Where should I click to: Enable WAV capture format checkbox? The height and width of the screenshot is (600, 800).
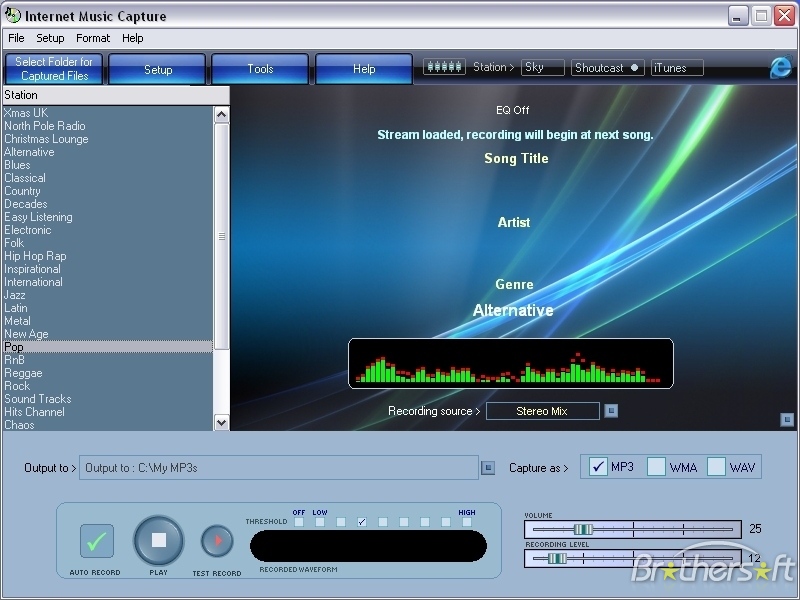click(716, 466)
